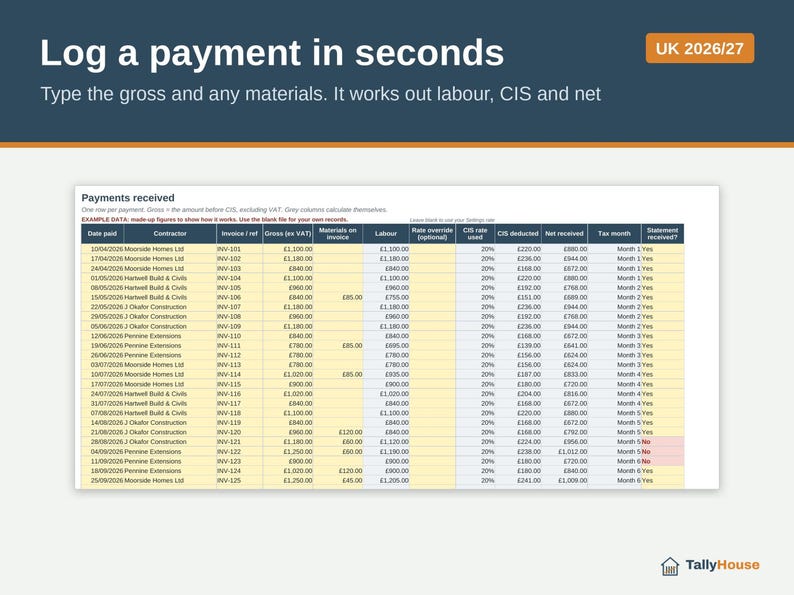The image size is (794, 595).
Task: Click the UK 2026/27 badge
Action: (x=700, y=49)
